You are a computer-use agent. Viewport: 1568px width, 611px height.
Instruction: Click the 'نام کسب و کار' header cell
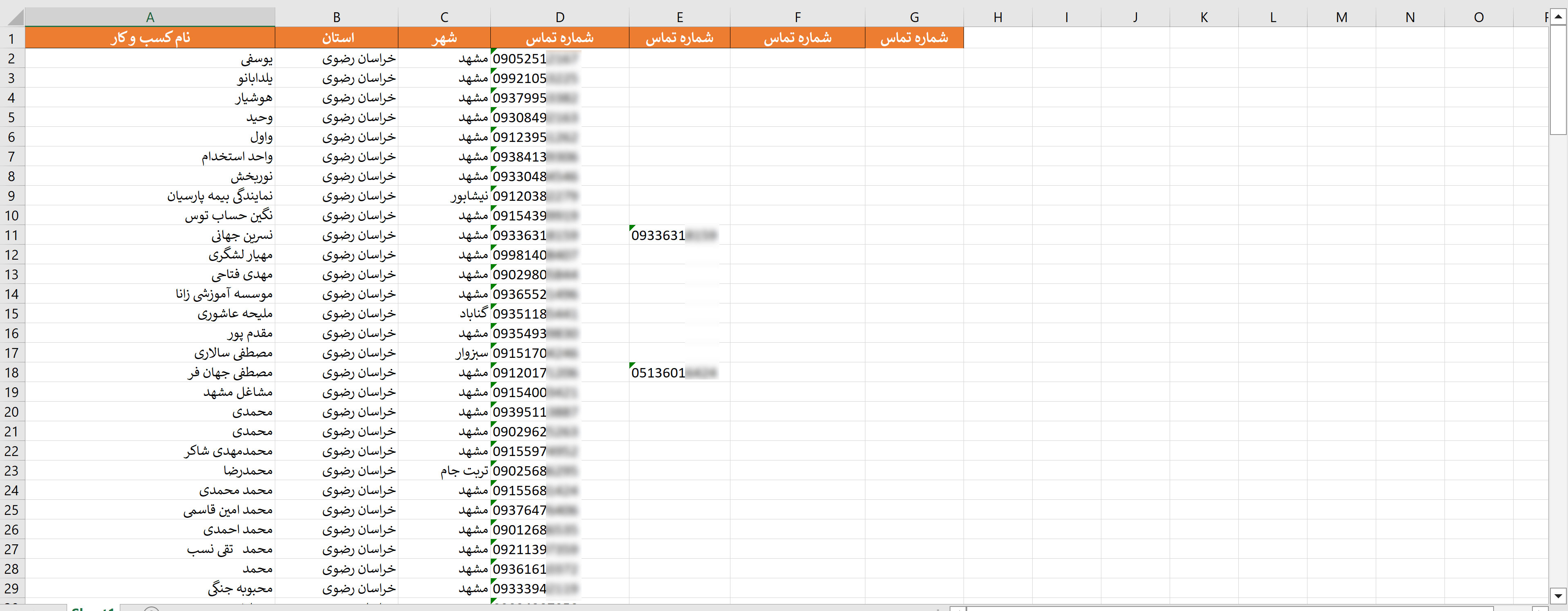150,38
